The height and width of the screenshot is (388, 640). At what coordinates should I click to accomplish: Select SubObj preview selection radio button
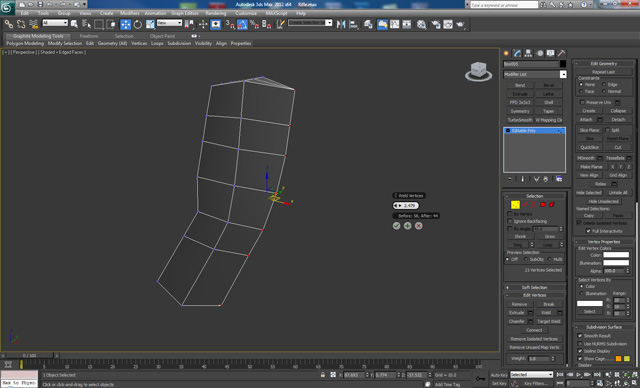526,259
